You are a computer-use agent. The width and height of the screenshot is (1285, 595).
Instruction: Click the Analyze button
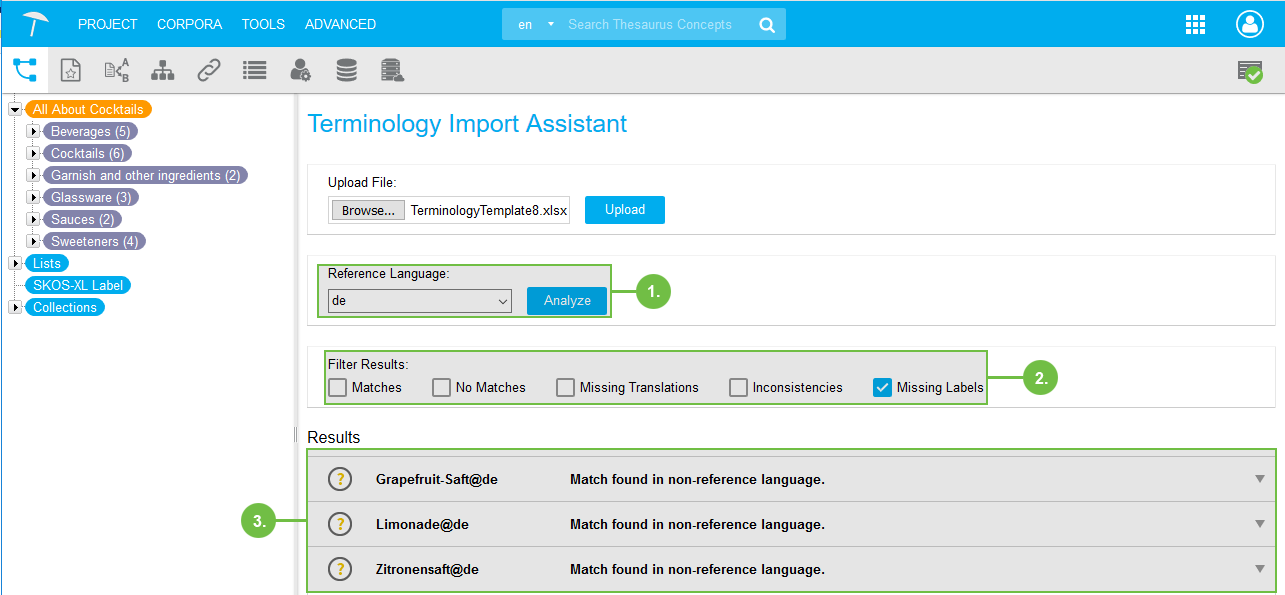click(x=567, y=300)
